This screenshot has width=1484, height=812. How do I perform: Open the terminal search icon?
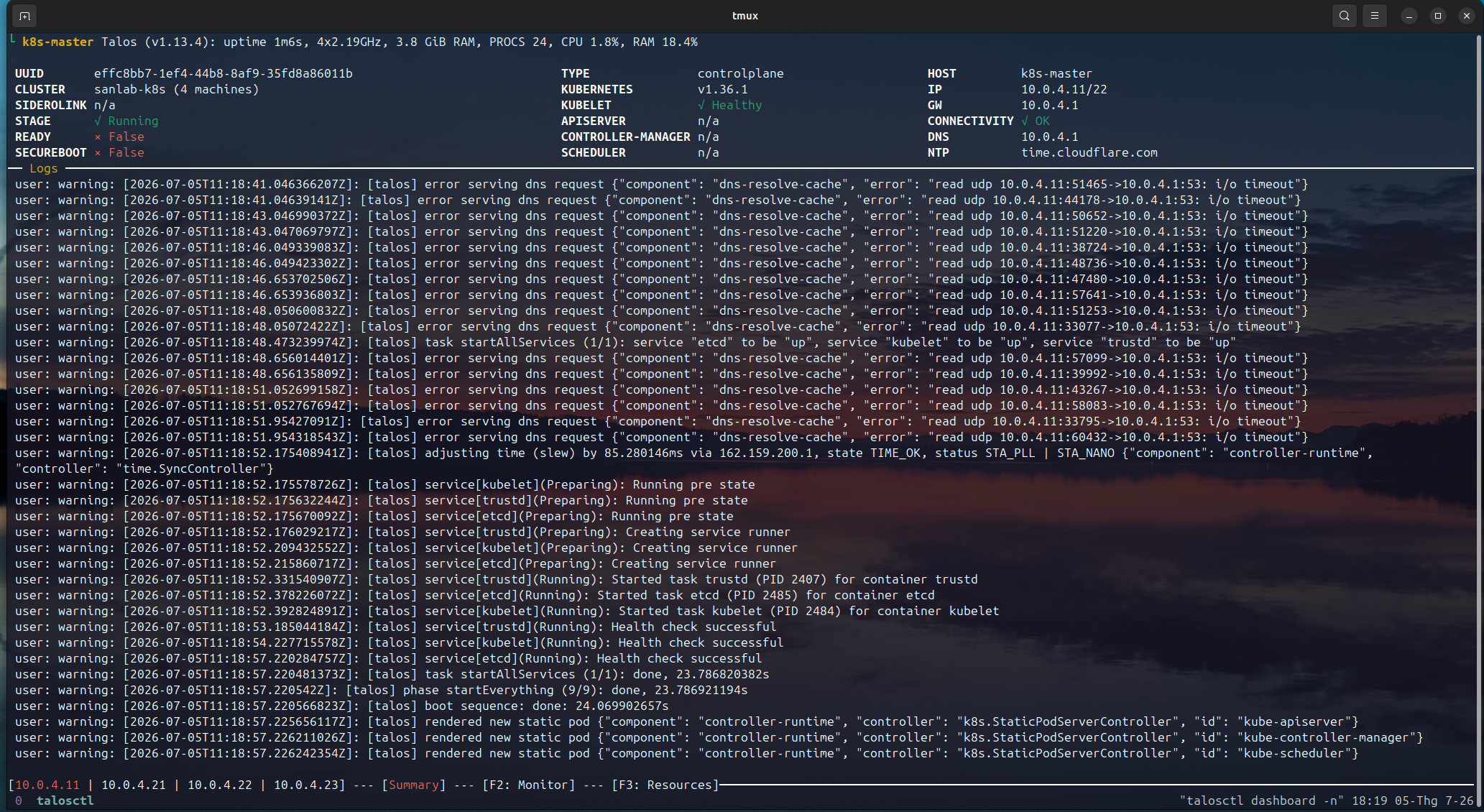(1345, 16)
